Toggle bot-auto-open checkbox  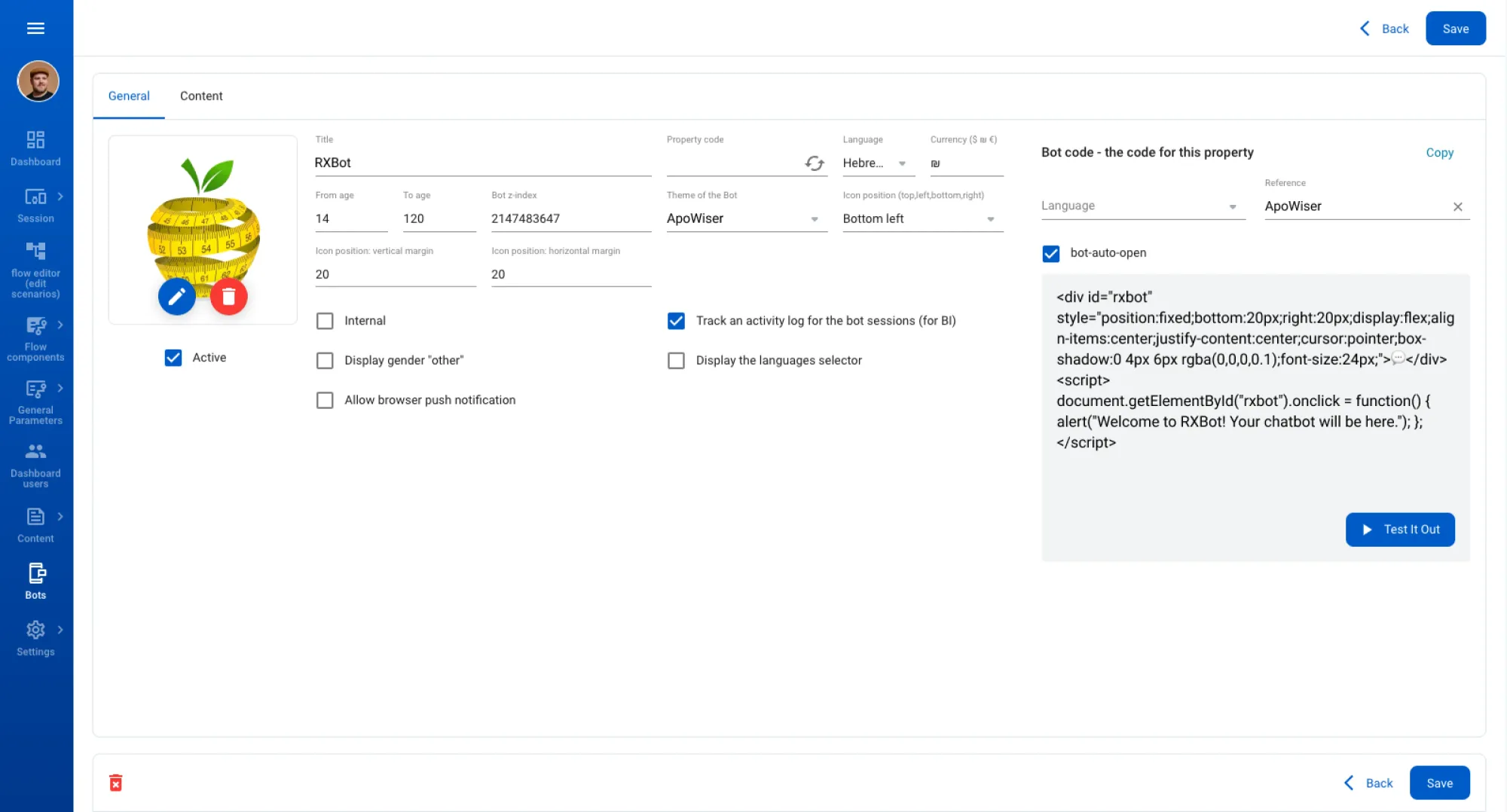coord(1051,253)
